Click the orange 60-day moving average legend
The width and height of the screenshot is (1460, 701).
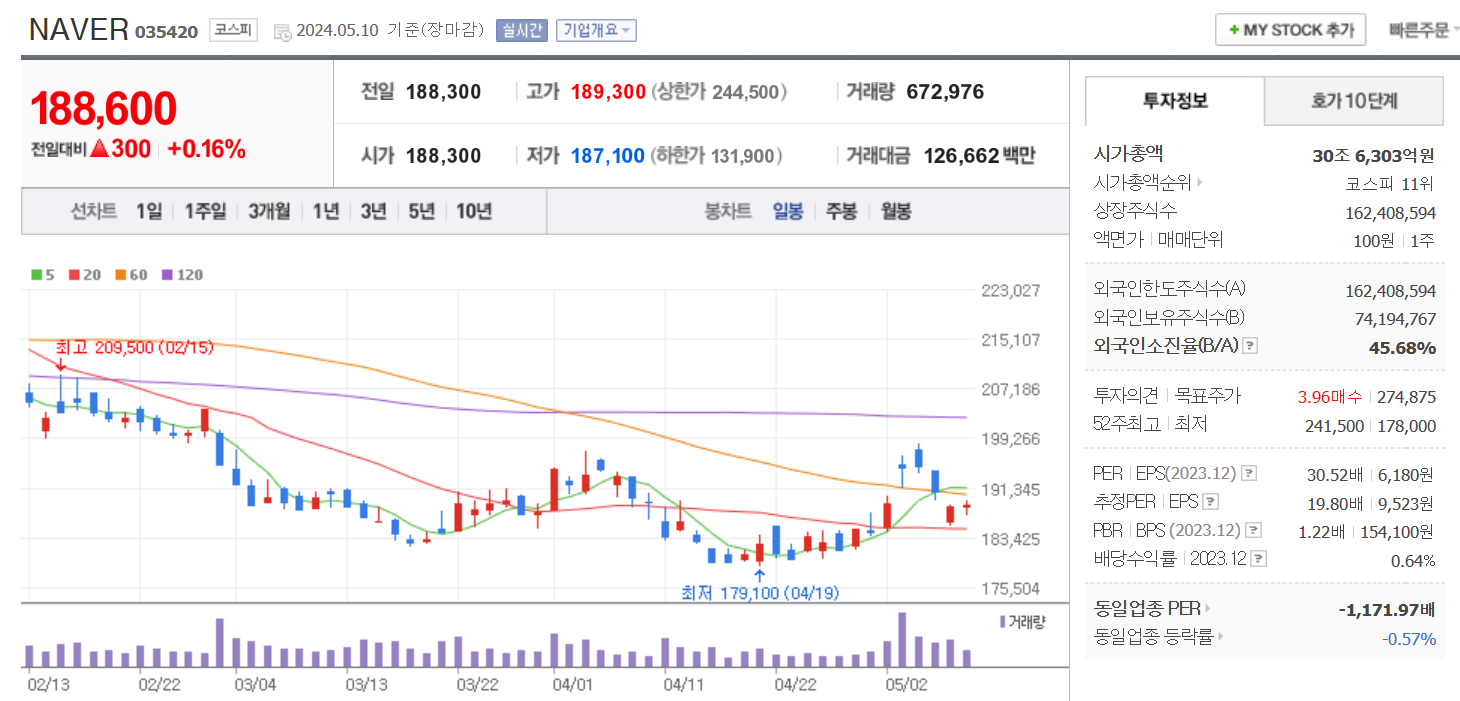point(129,274)
